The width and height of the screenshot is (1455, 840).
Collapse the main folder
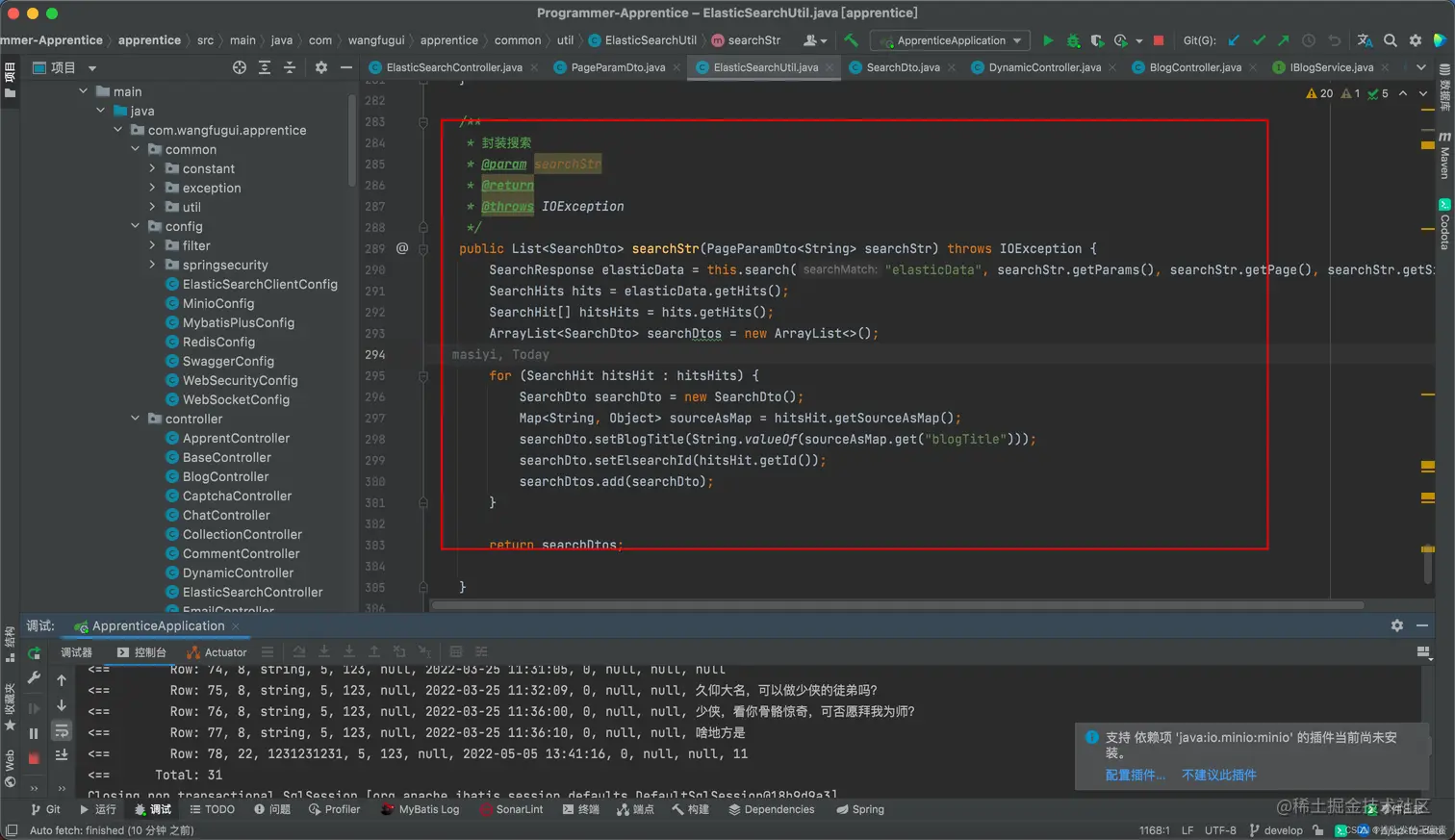[x=84, y=91]
